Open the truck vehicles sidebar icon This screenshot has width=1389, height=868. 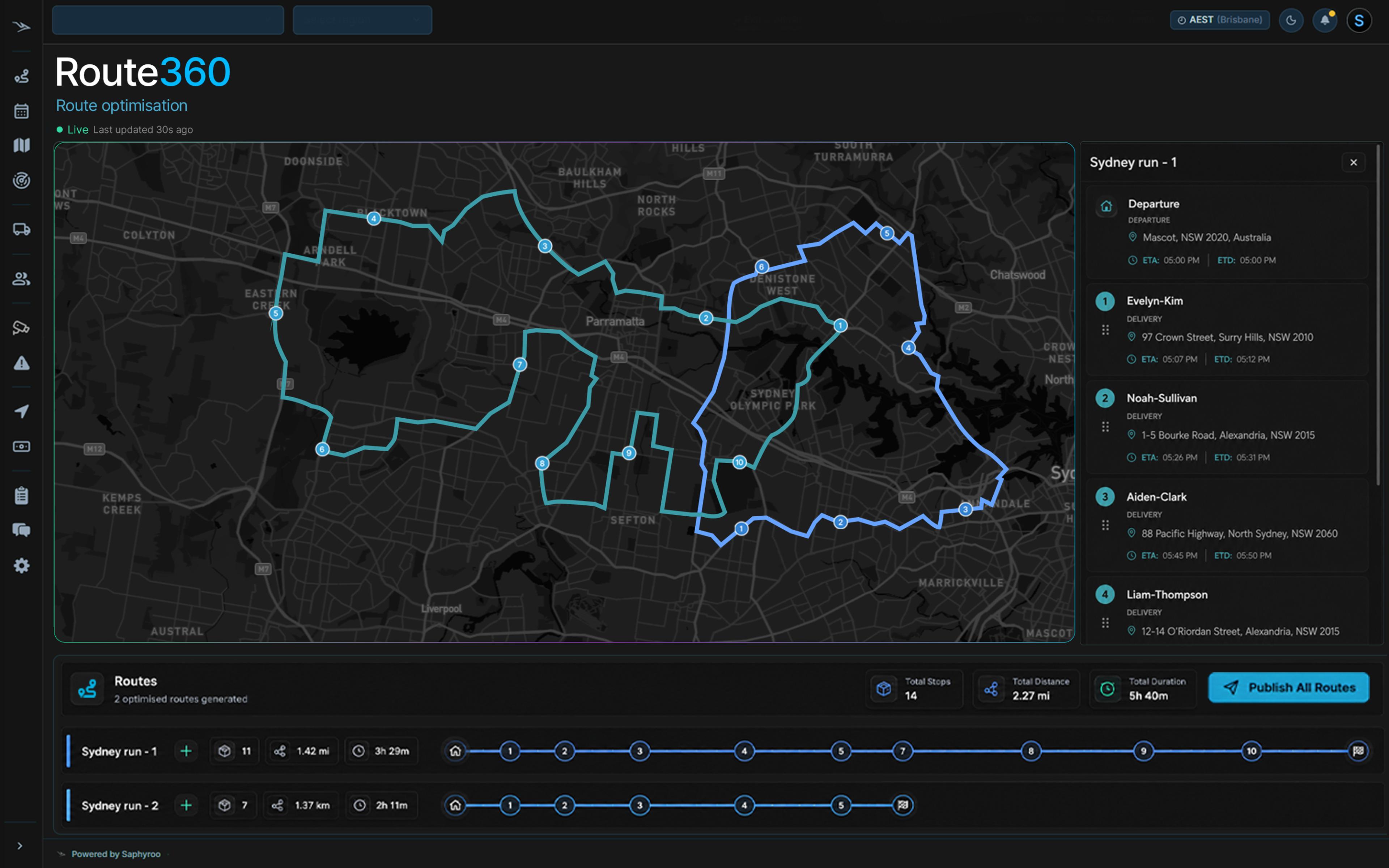coord(21,230)
